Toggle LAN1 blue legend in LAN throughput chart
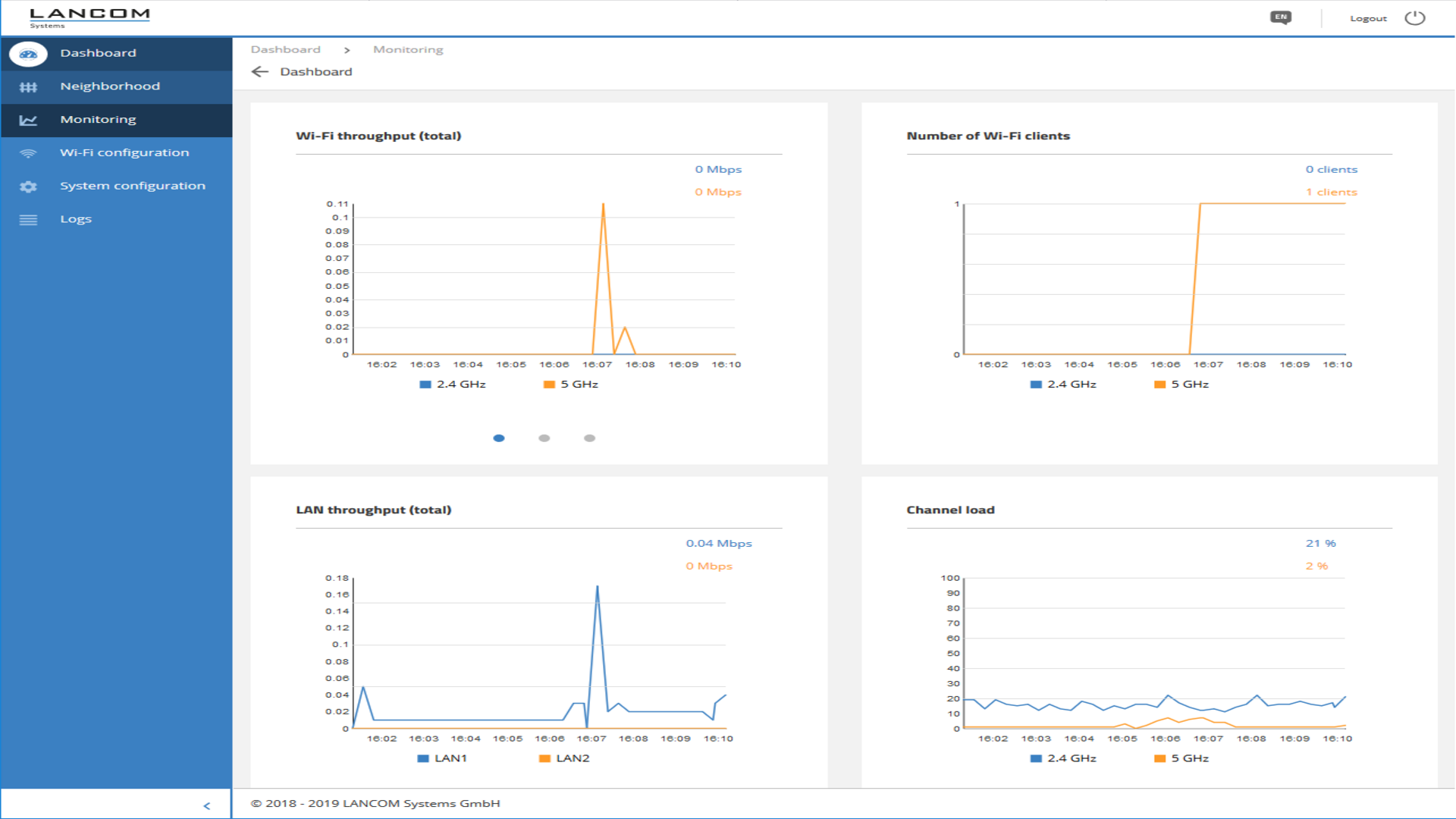Screen dimensions: 1456x819 424,758
